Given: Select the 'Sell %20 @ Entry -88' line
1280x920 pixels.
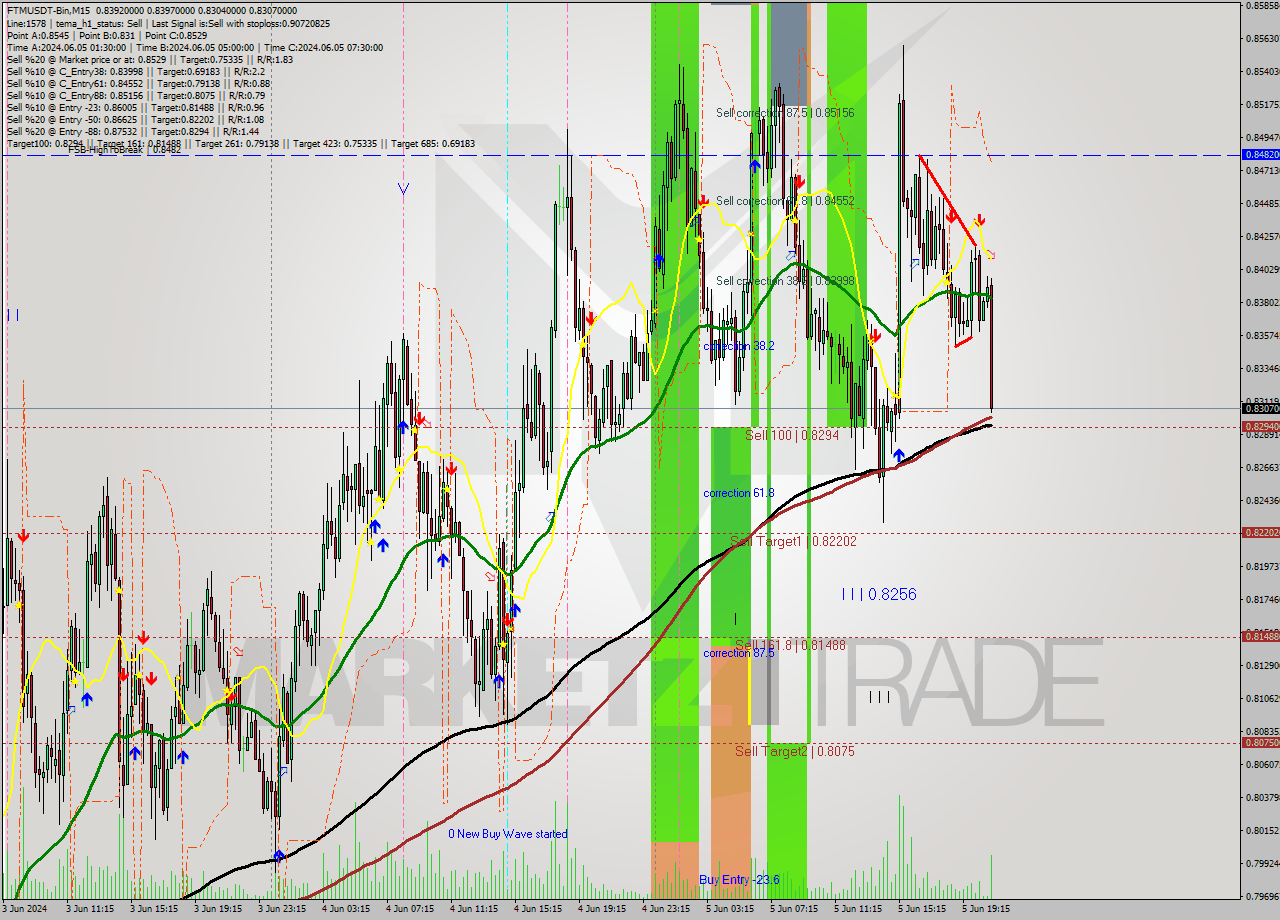Looking at the screenshot, I should (x=133, y=131).
